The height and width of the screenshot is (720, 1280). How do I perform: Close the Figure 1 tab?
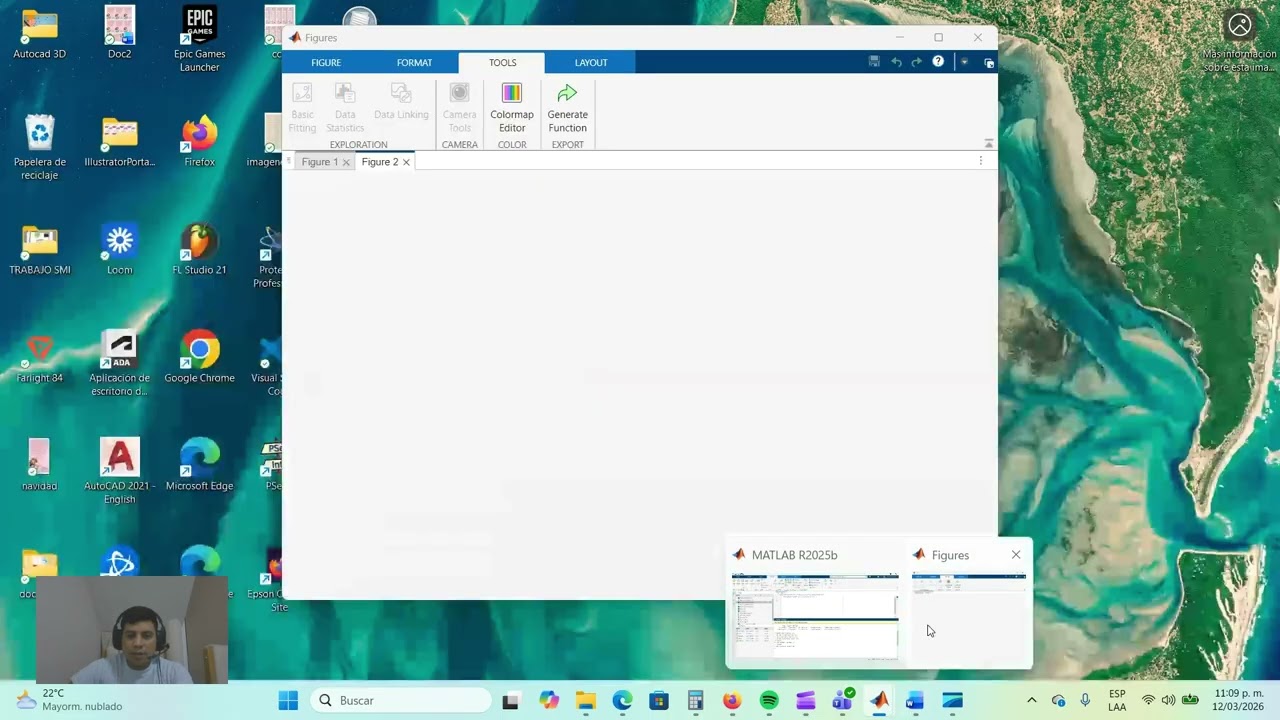point(346,162)
